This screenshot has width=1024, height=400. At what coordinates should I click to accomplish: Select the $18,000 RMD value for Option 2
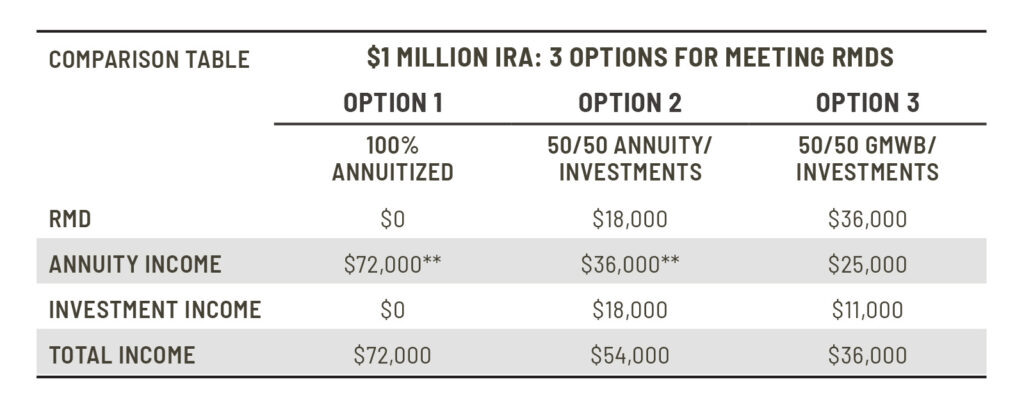click(629, 220)
